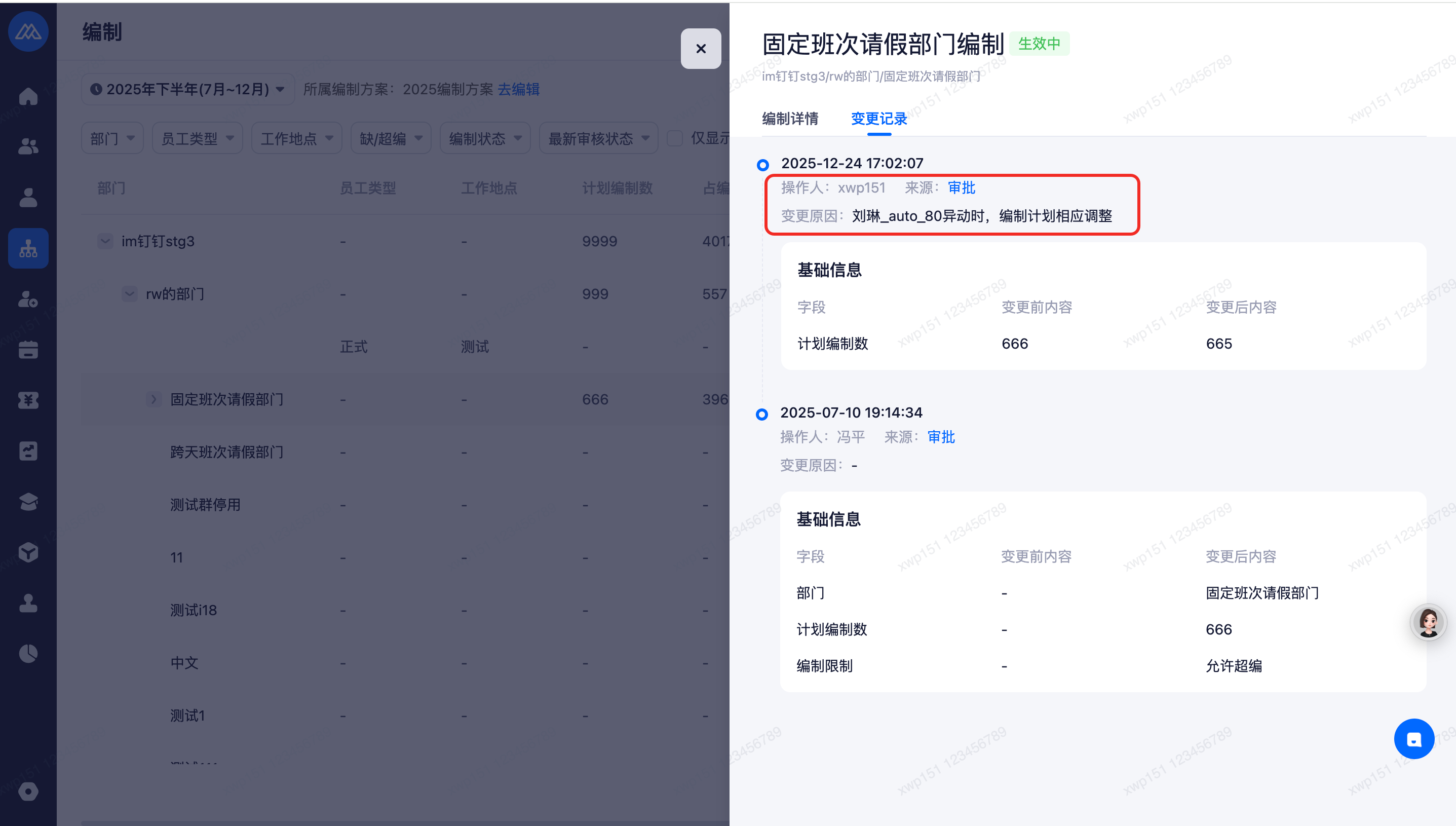
Task: Open the organization chart sidebar icon
Action: pos(28,248)
